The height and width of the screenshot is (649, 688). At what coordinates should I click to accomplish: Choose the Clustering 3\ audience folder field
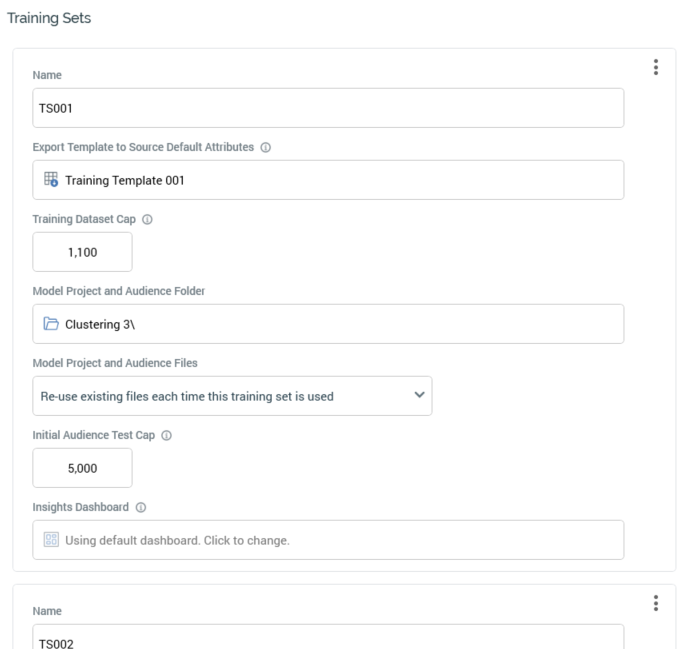328,324
